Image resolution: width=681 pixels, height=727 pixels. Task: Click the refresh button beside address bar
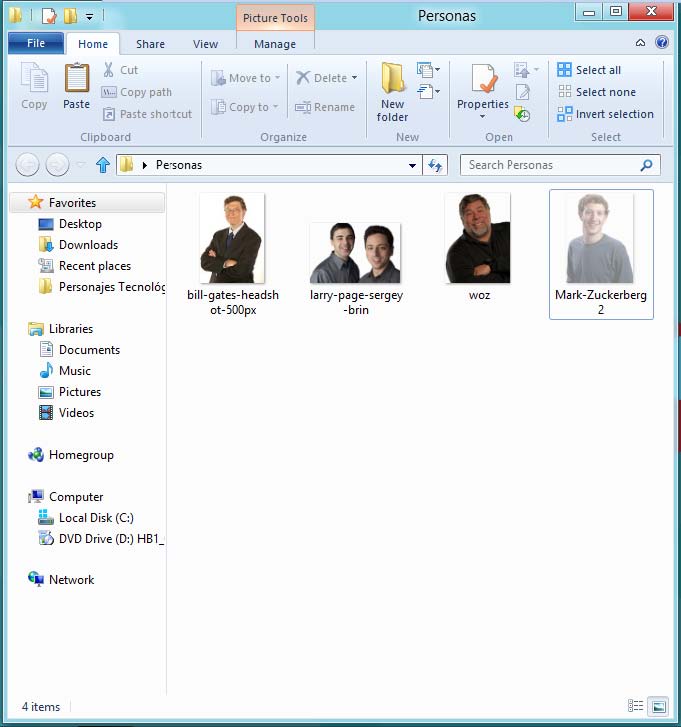pos(435,165)
